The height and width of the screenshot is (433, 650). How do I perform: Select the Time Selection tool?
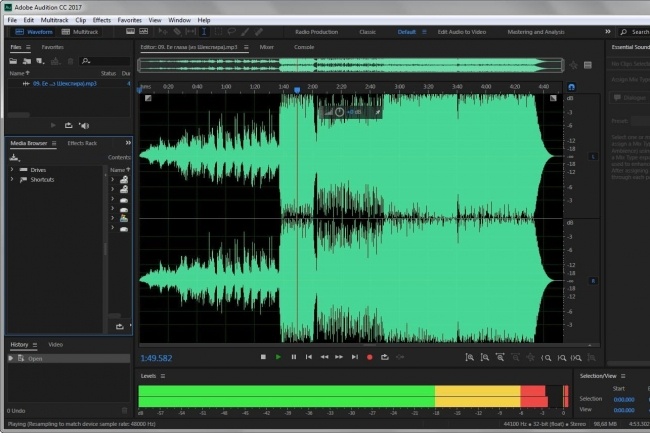pyautogui.click(x=204, y=32)
